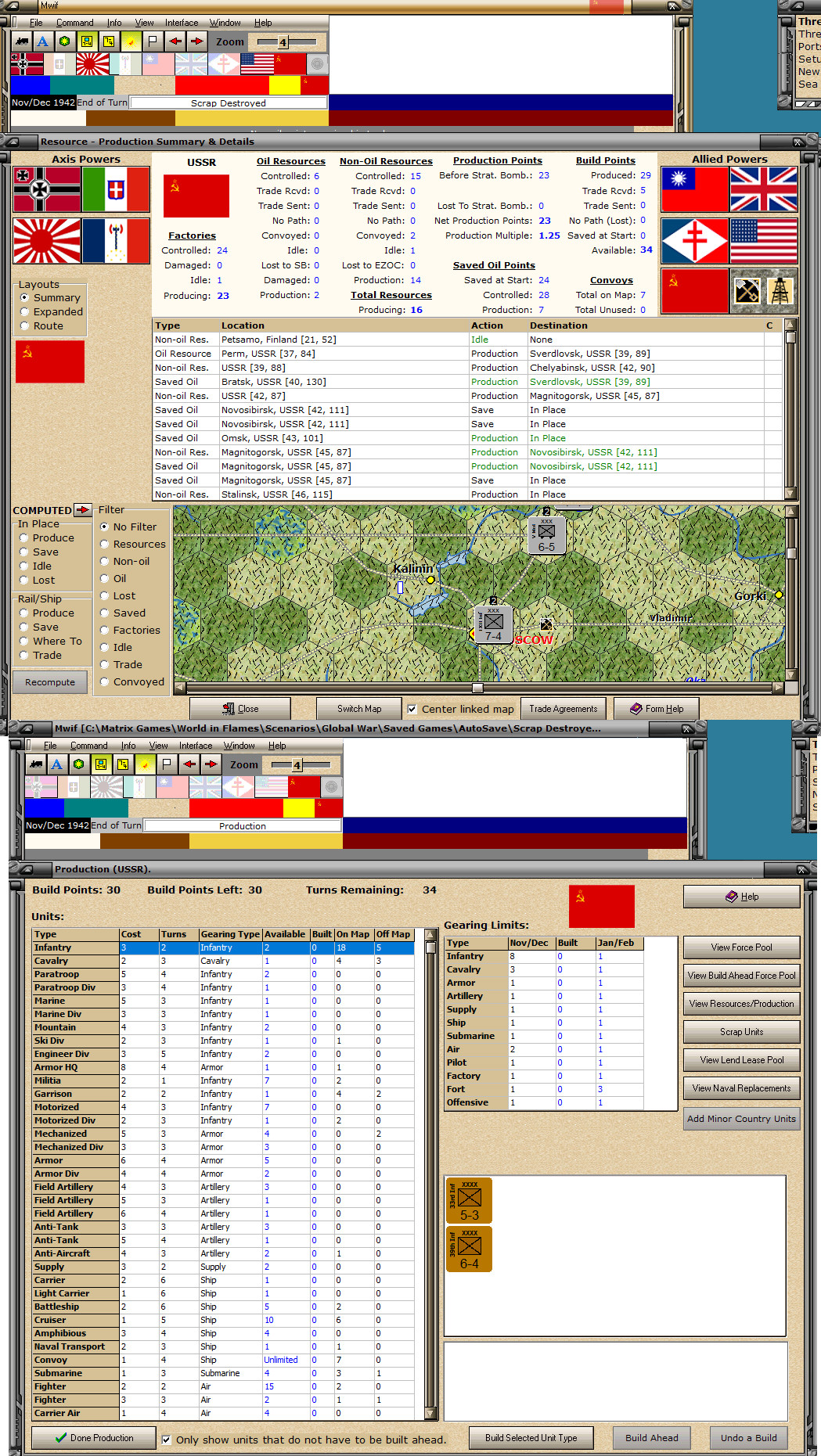Click the red left arrow in upper toolbar
The image size is (821, 1456).
pos(175,41)
